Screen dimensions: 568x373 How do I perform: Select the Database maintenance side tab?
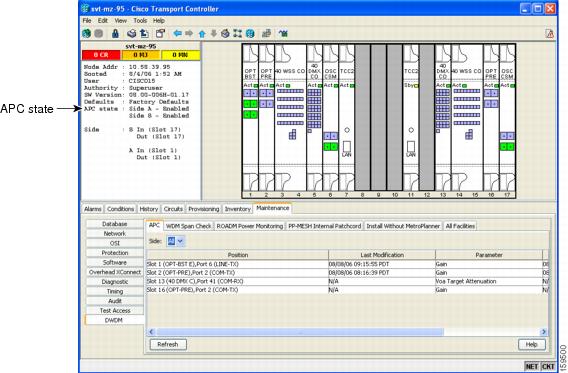pyautogui.click(x=114, y=224)
